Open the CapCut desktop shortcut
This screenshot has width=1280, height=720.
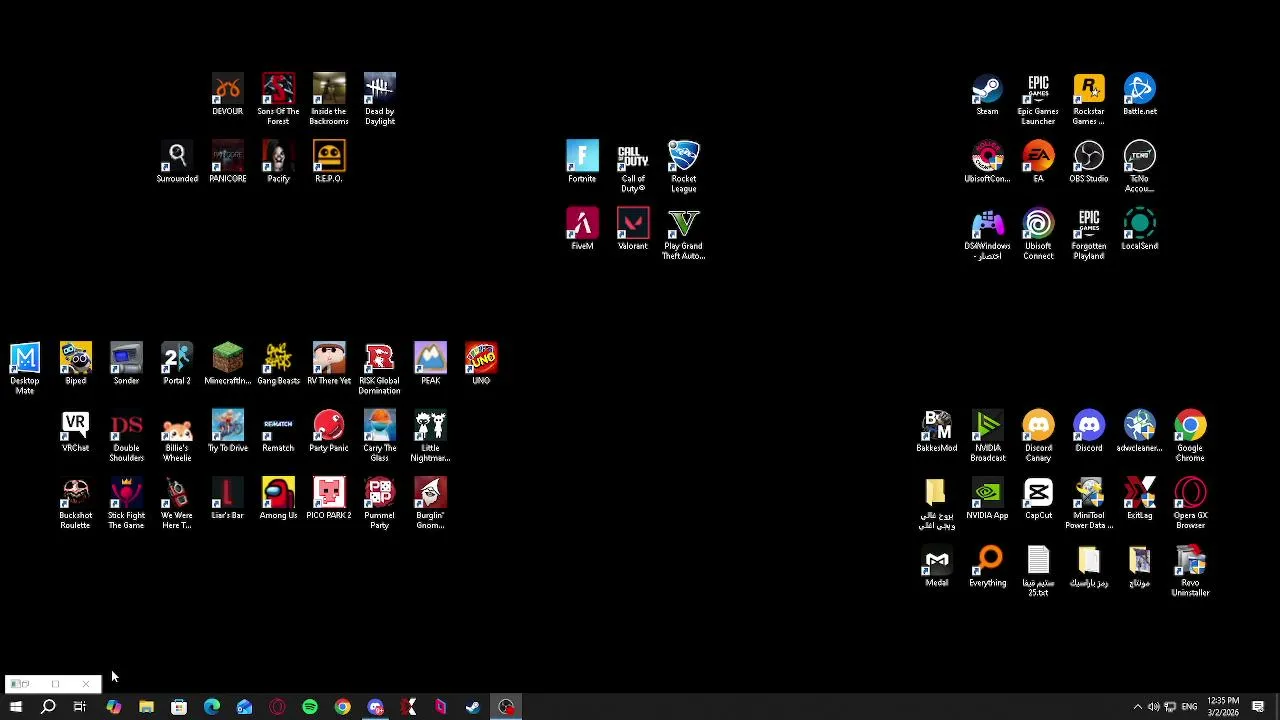[1038, 498]
